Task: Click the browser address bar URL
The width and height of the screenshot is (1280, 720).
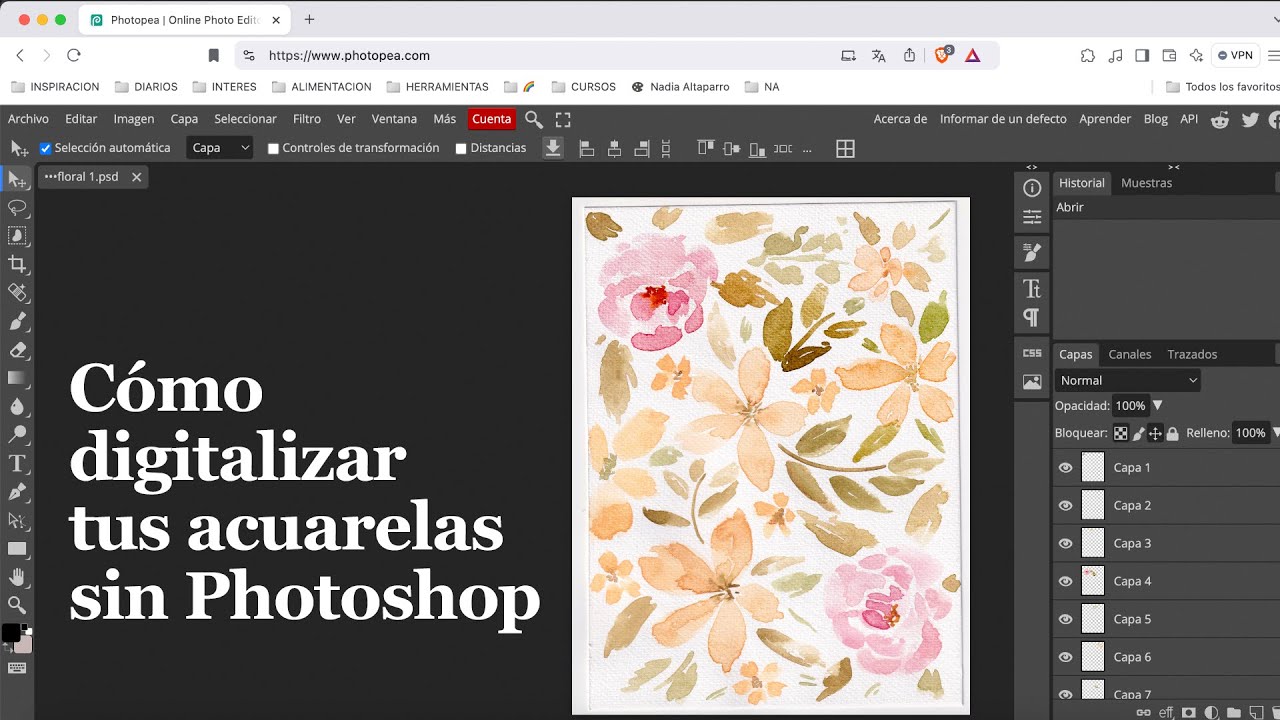Action: point(349,56)
